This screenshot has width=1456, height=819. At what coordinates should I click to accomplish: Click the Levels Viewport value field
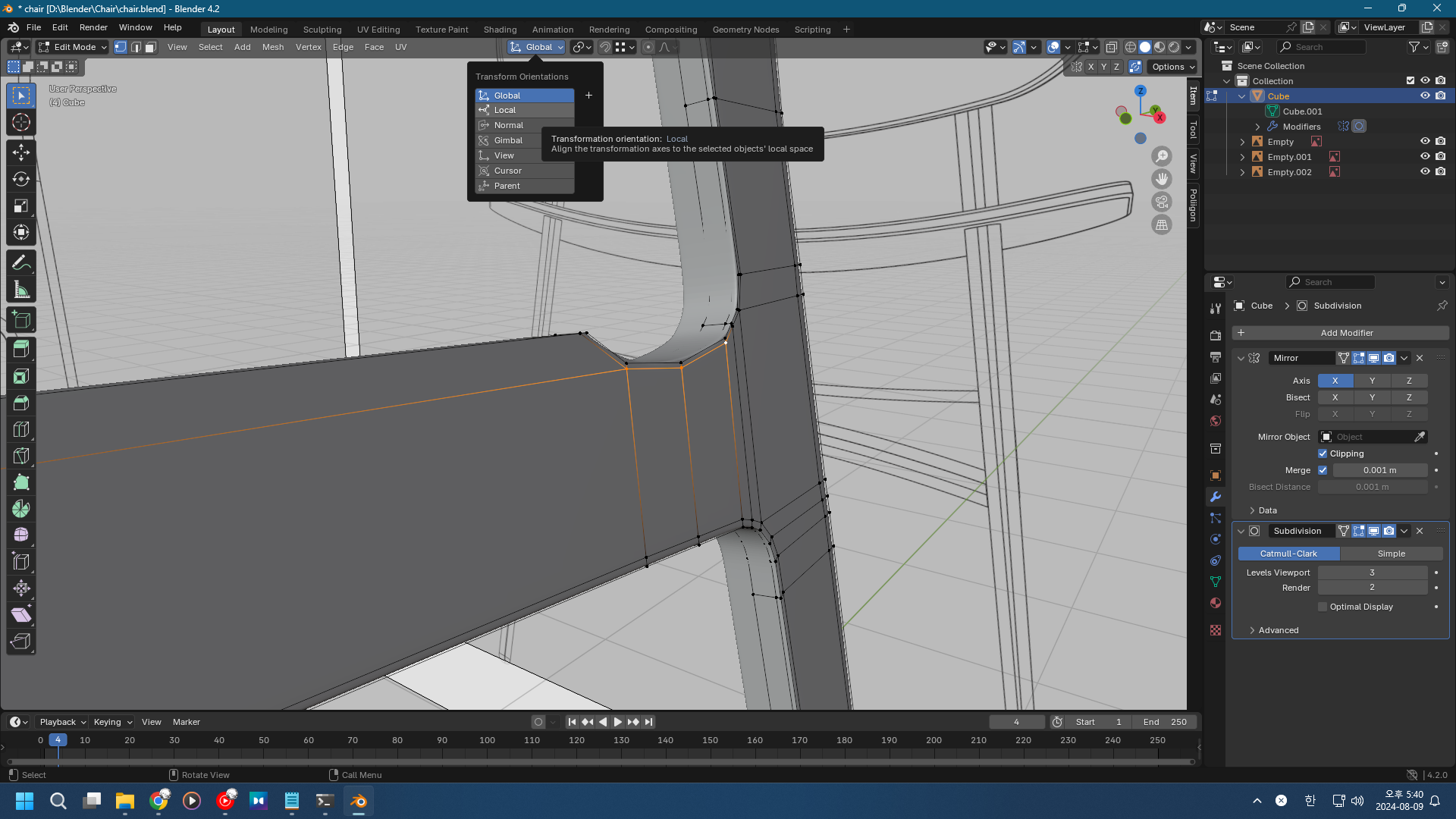pos(1373,573)
